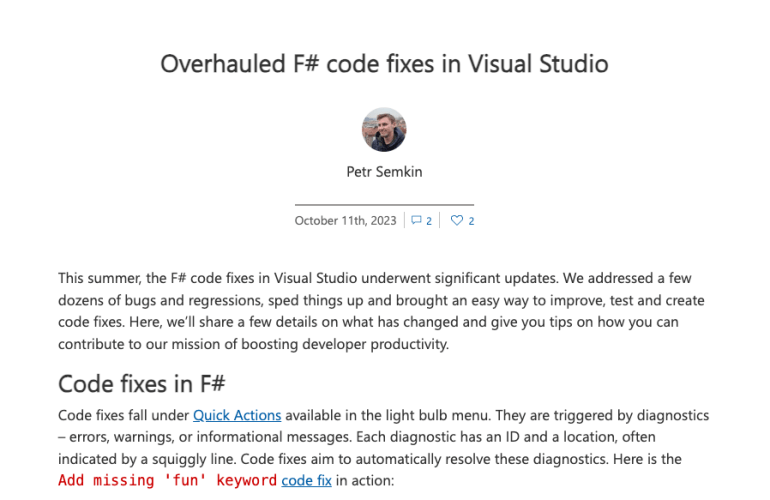Click the red 'Add missing 'fun' keyword' code text

tap(167, 481)
